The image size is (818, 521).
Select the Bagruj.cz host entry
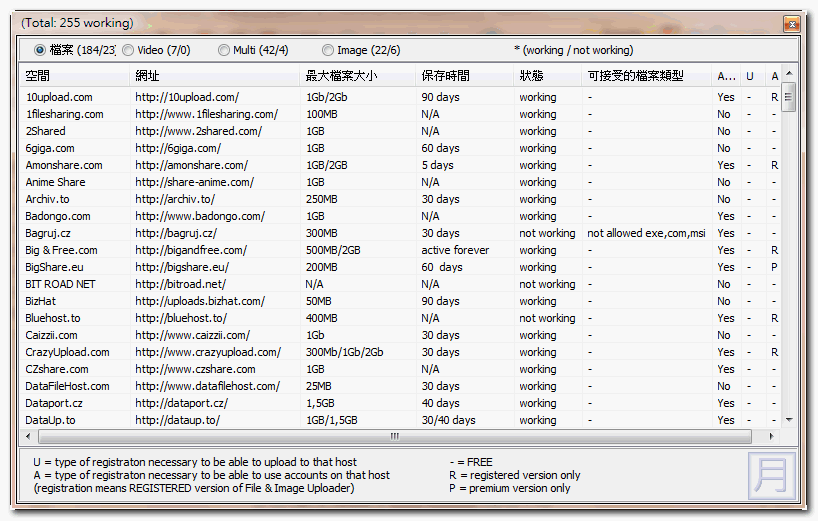pos(47,233)
